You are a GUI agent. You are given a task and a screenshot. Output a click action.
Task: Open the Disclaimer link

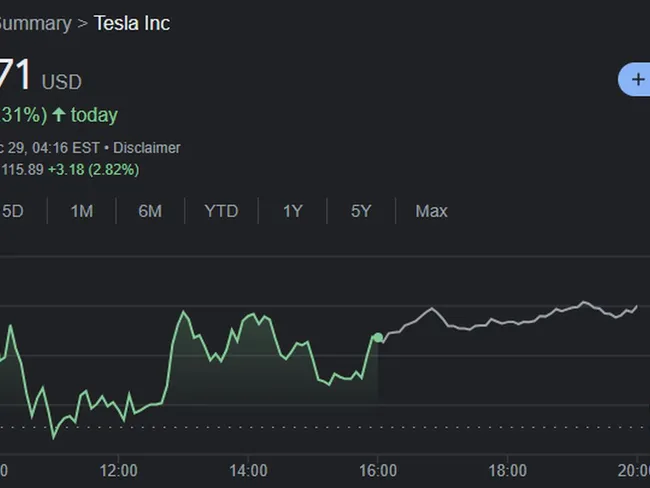pos(147,147)
